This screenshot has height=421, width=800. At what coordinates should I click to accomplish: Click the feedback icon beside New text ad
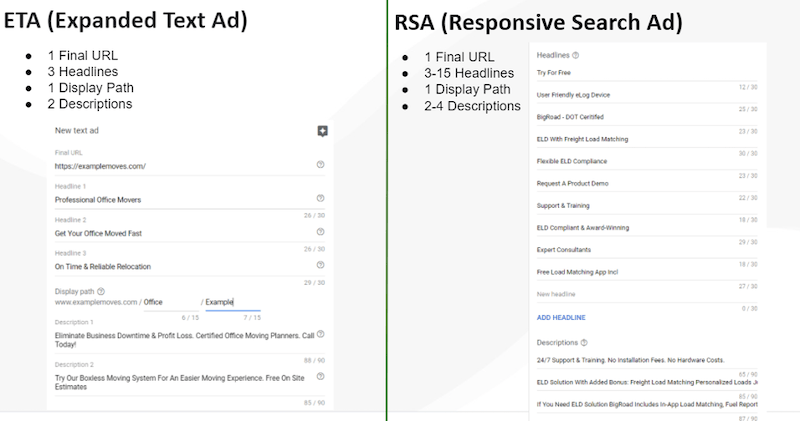[322, 131]
